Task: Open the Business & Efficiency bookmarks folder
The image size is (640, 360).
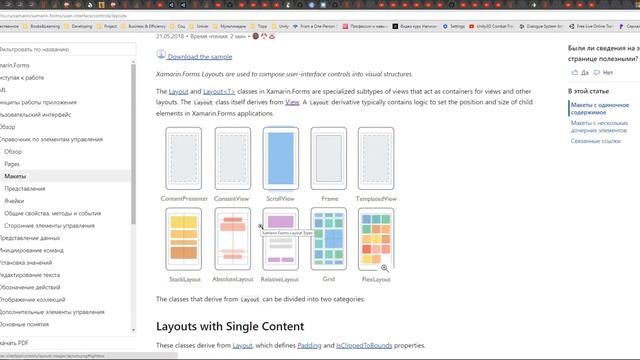Action: [143, 26]
